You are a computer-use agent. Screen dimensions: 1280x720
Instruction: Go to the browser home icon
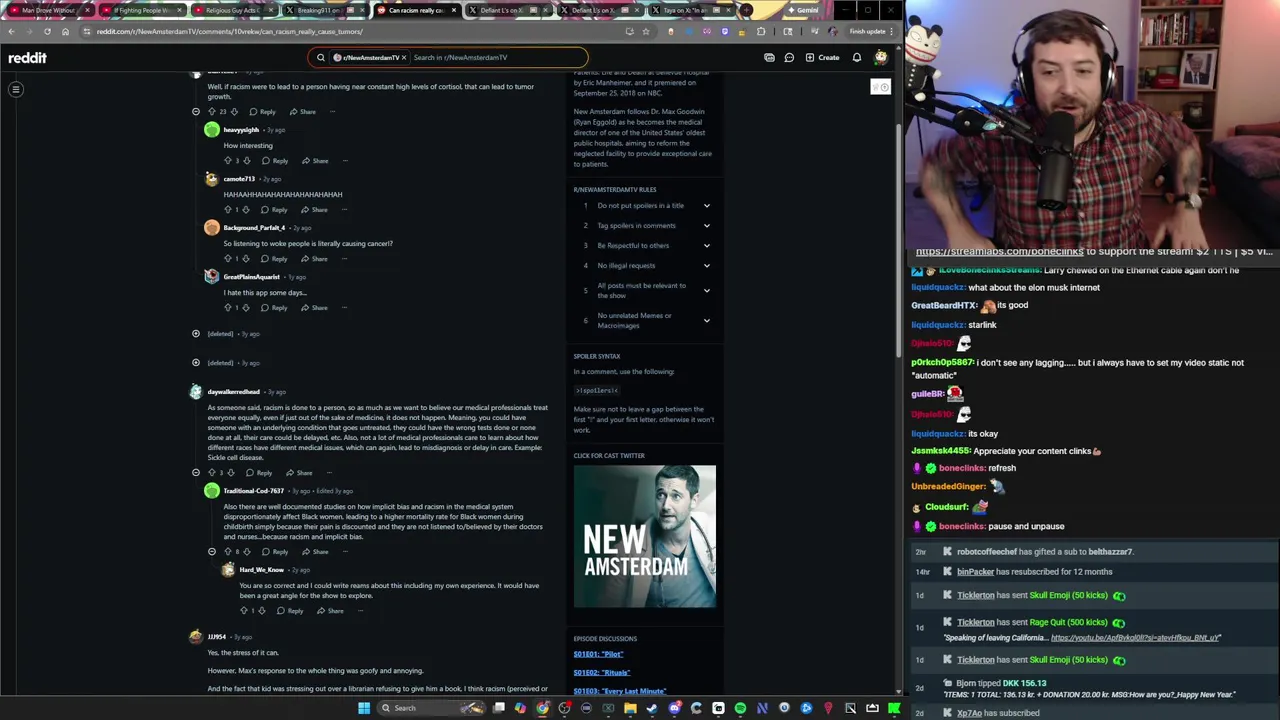point(65,32)
